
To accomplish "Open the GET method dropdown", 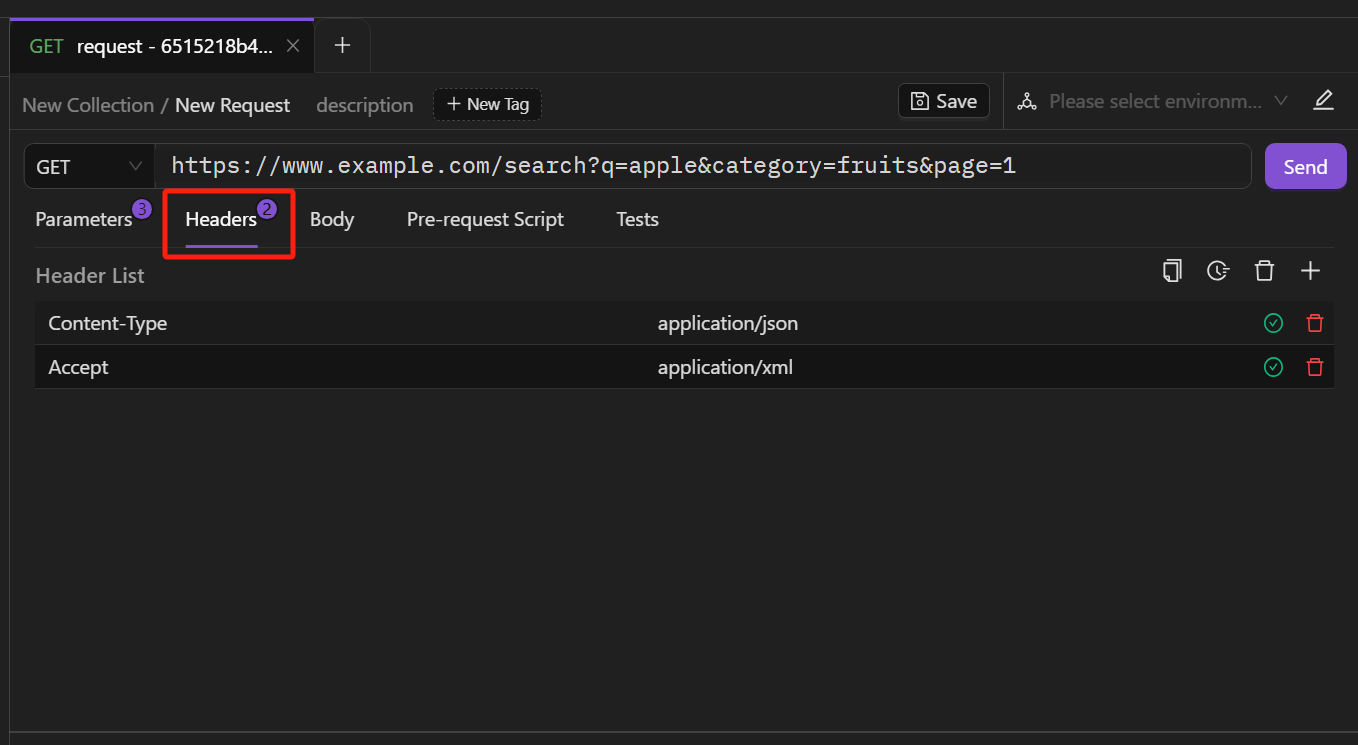I will tap(89, 167).
